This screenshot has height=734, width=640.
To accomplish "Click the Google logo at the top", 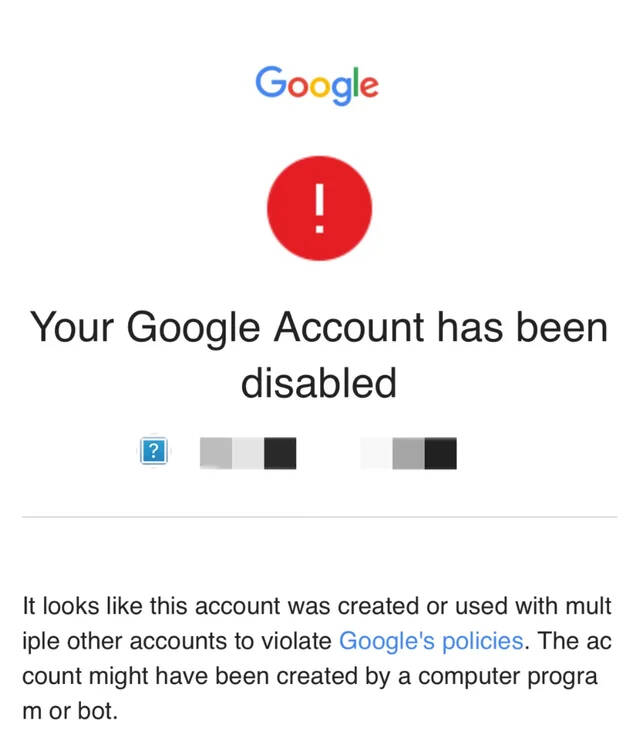I will (317, 84).
